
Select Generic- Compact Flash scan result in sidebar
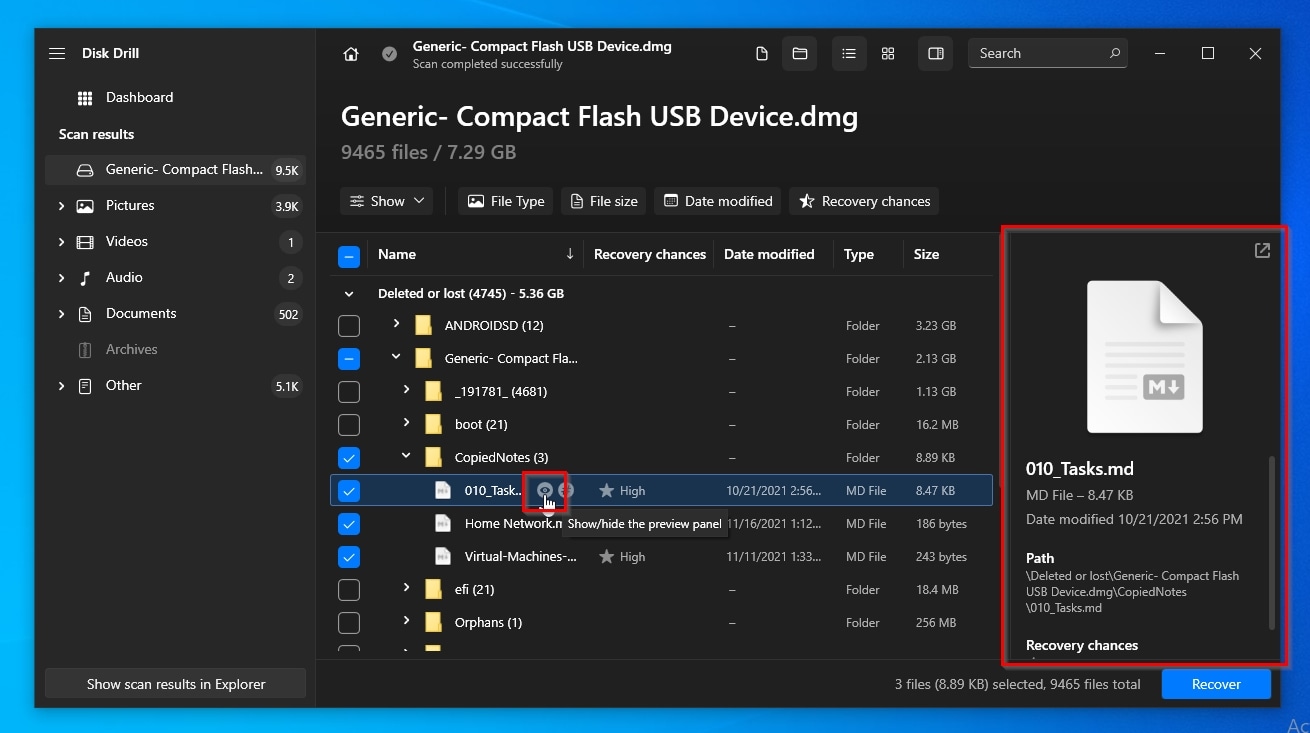point(175,170)
